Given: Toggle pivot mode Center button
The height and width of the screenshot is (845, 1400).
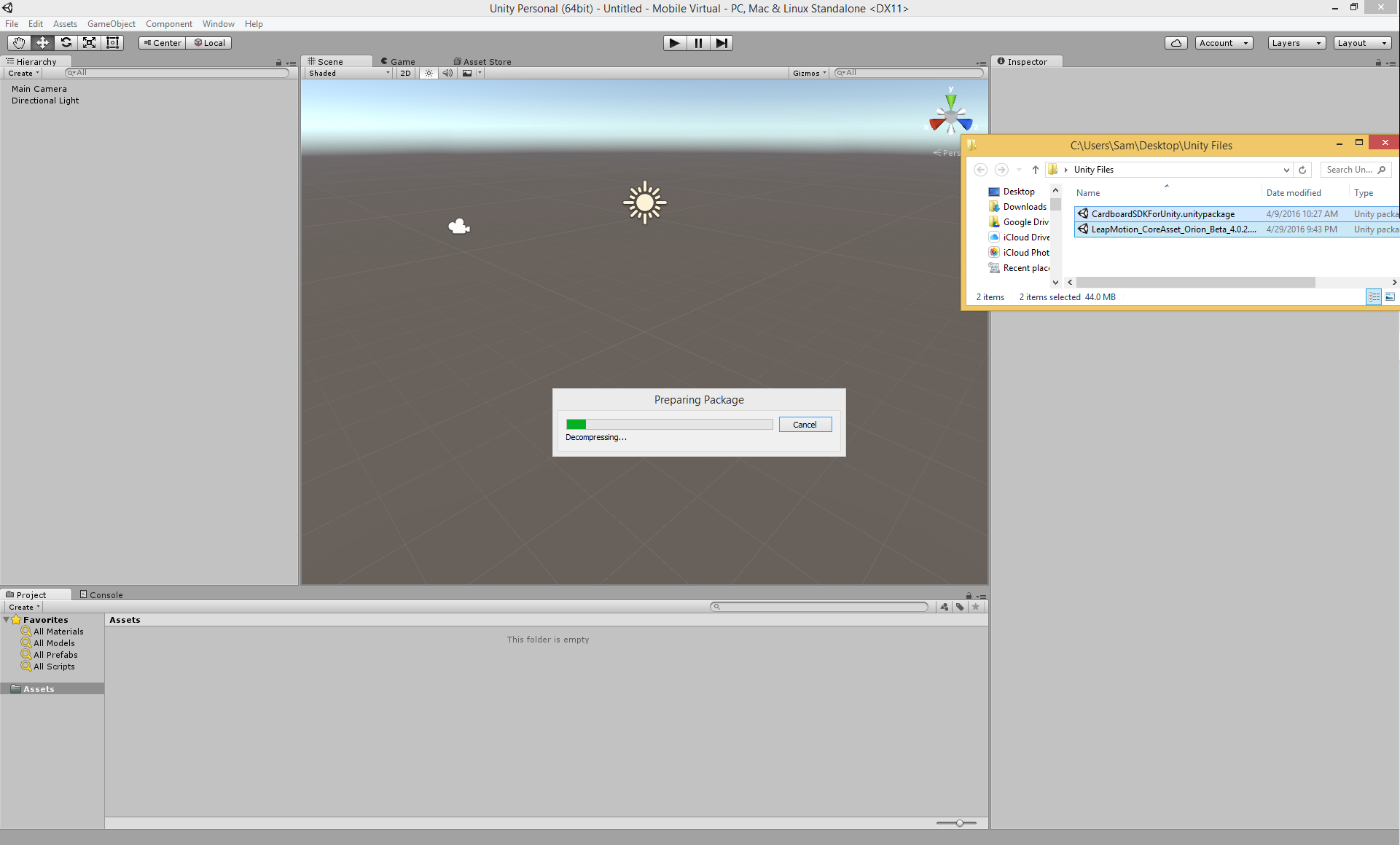Looking at the screenshot, I should click(x=163, y=43).
